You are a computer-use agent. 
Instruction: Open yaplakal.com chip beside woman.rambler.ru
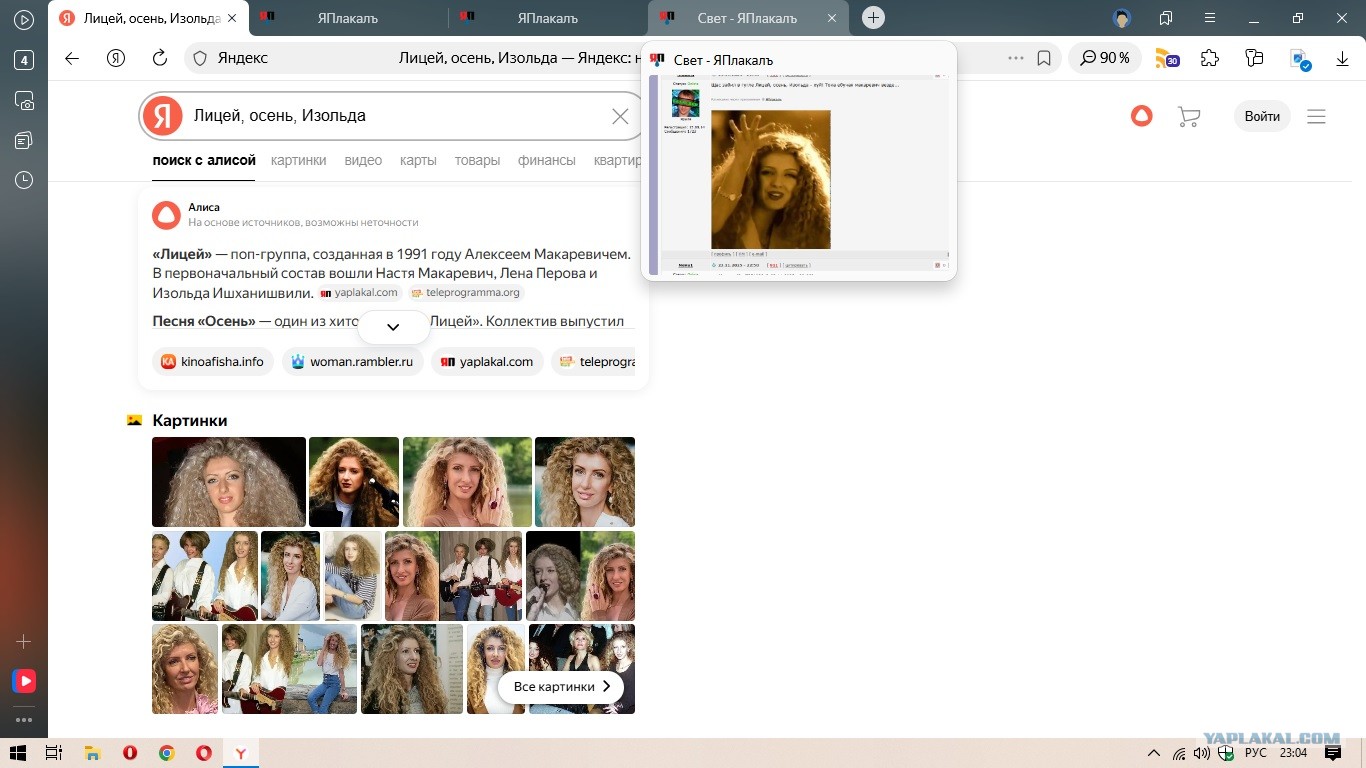(x=487, y=361)
